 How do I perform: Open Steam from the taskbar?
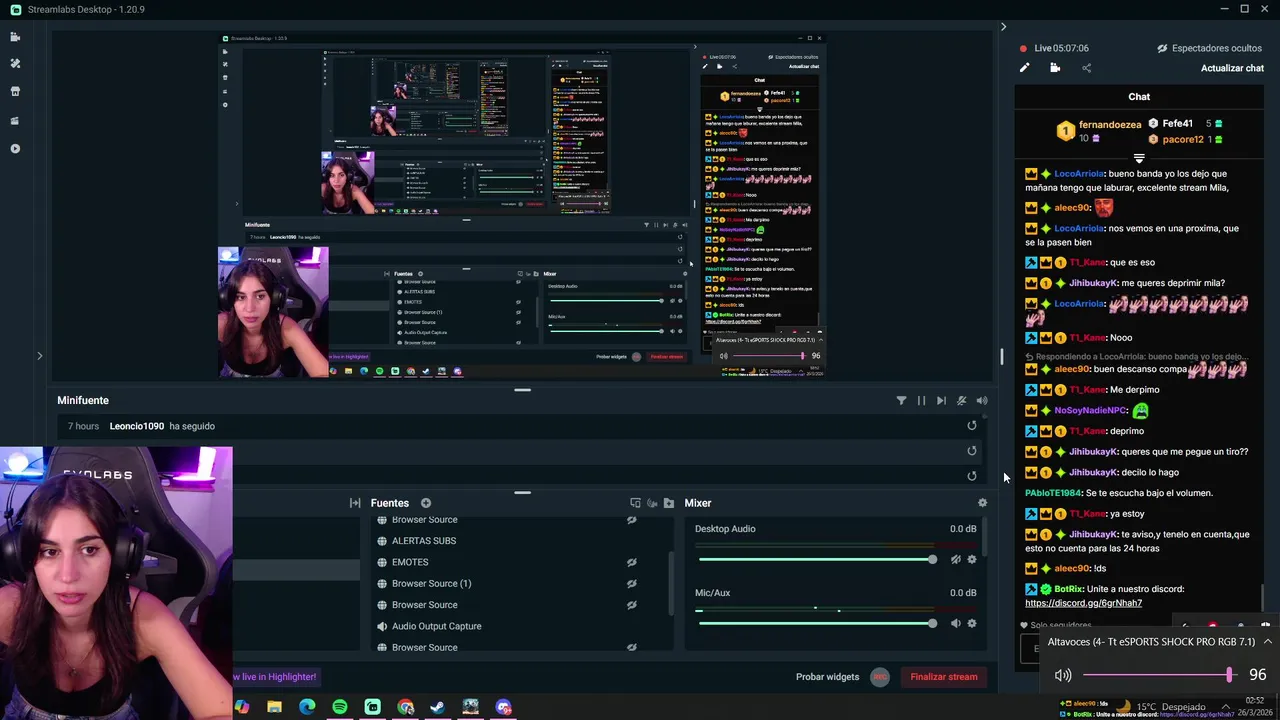tap(438, 707)
